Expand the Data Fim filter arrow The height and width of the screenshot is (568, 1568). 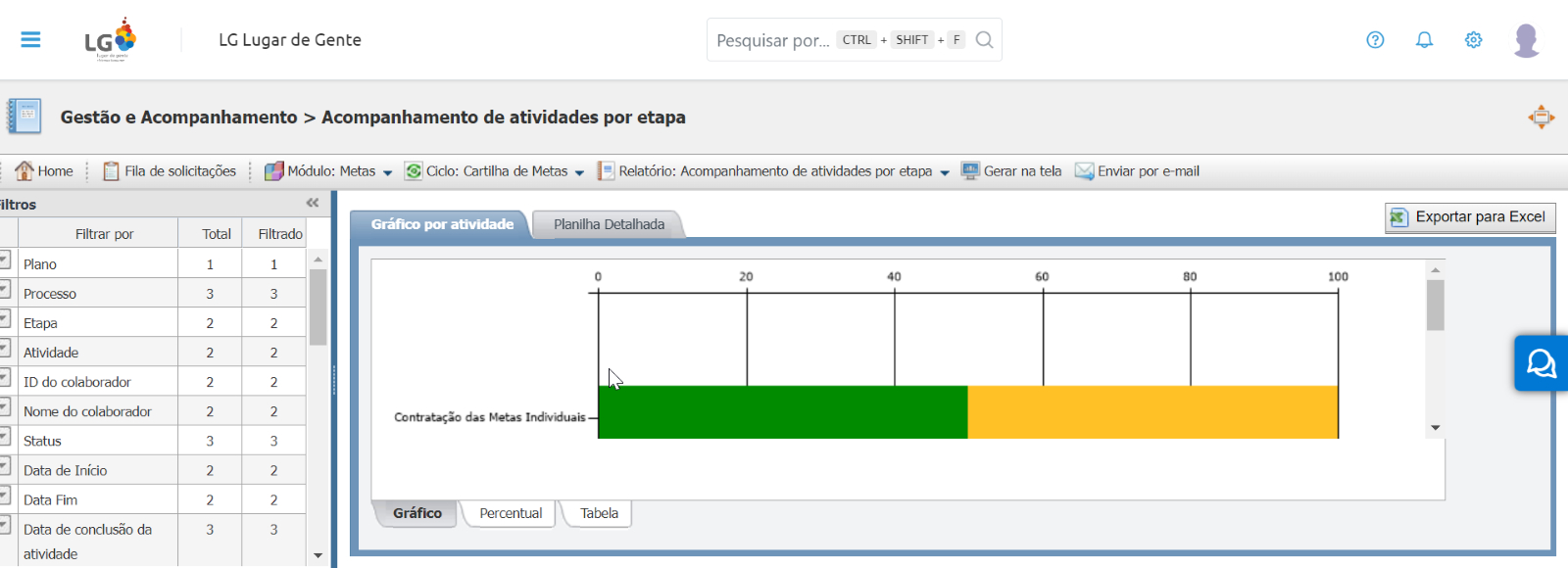(x=4, y=496)
